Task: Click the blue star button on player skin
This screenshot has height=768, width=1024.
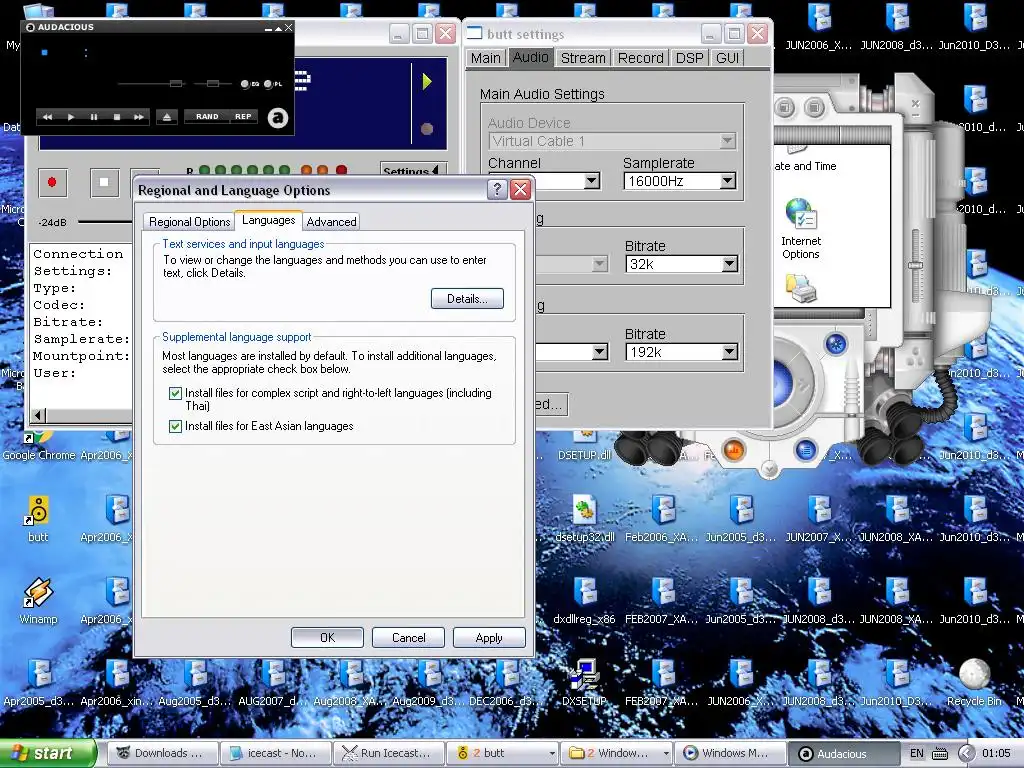Action: (835, 344)
